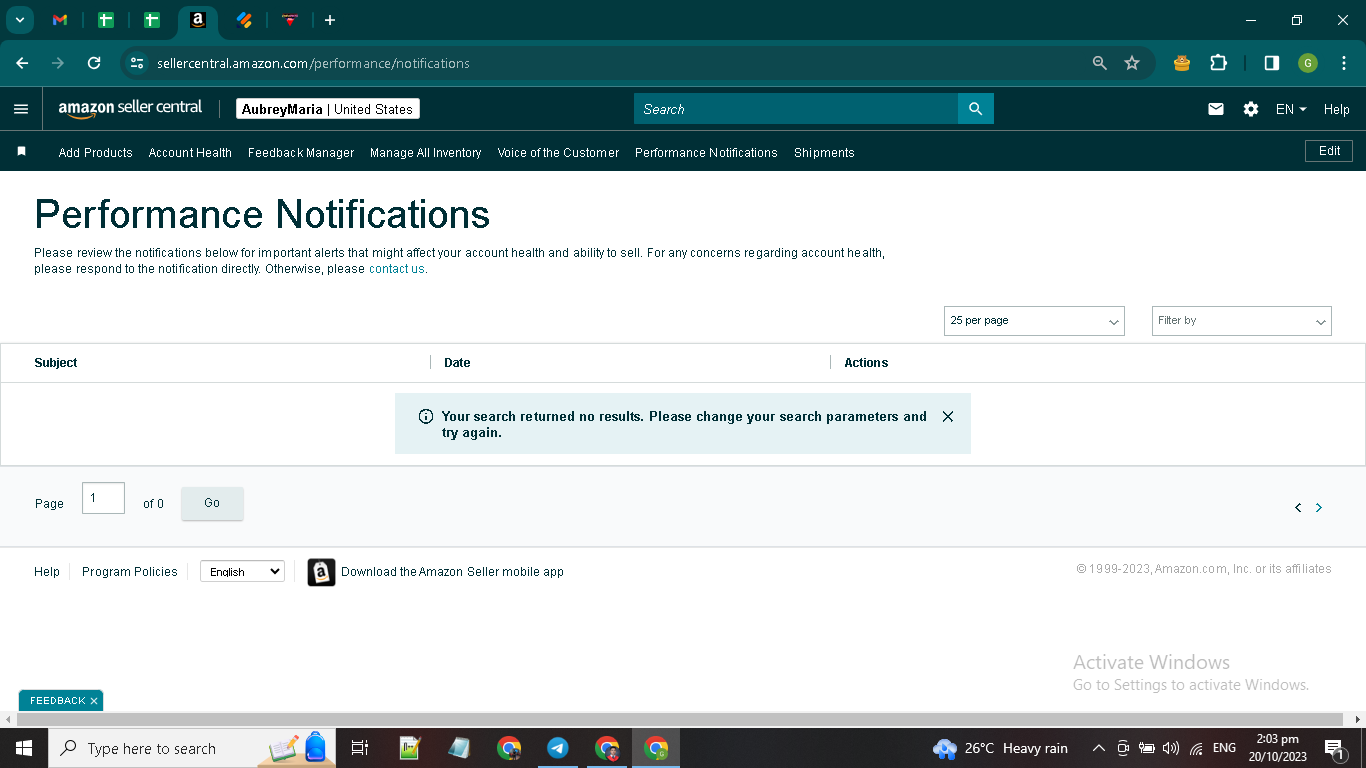Open Telegram from the taskbar

558,748
